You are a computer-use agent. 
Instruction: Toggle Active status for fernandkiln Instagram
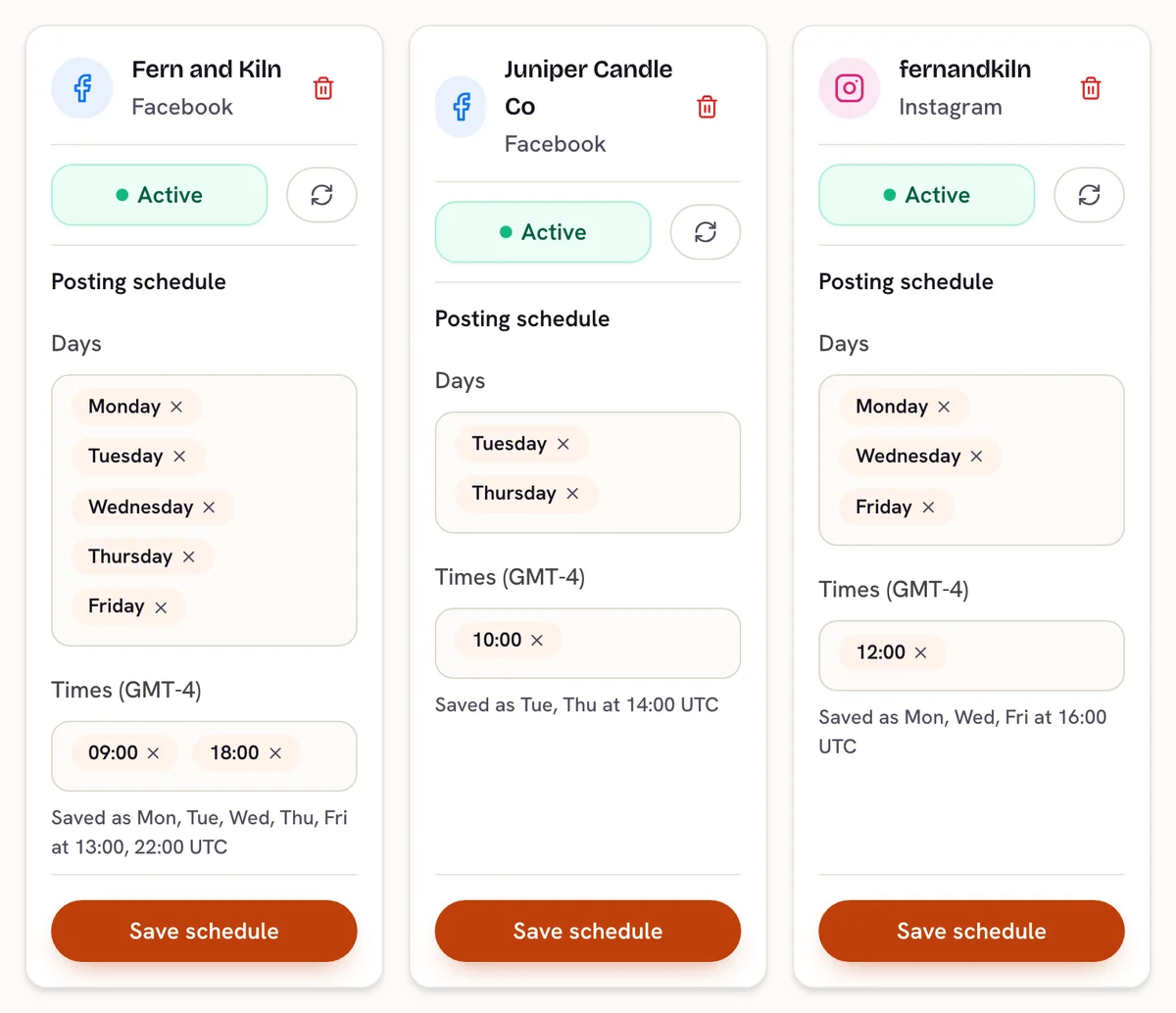coord(927,195)
